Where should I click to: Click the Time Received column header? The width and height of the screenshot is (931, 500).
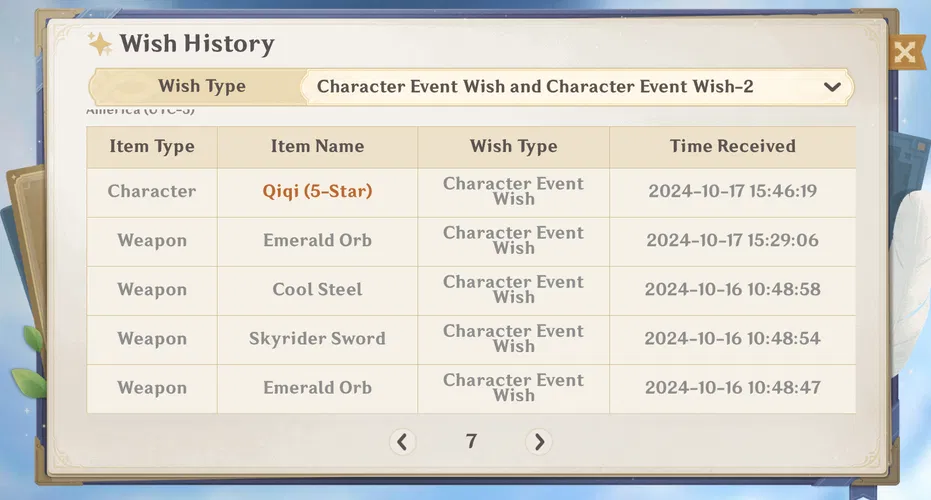[732, 146]
